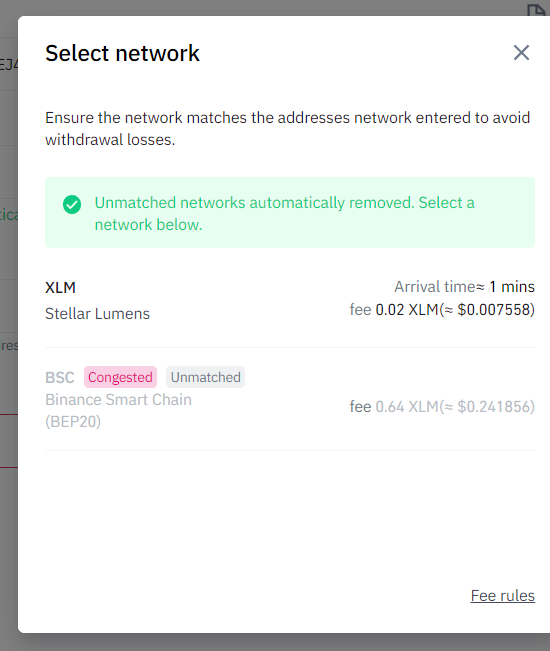
Task: Choose Stellar Lumens network name
Action: 97,313
